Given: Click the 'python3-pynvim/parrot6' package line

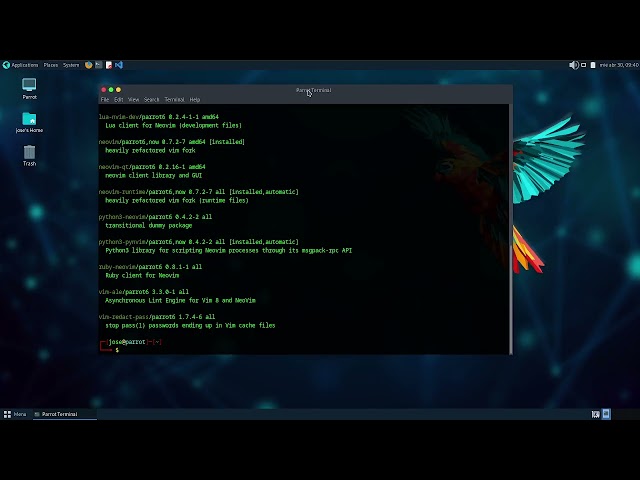Looking at the screenshot, I should [199, 242].
